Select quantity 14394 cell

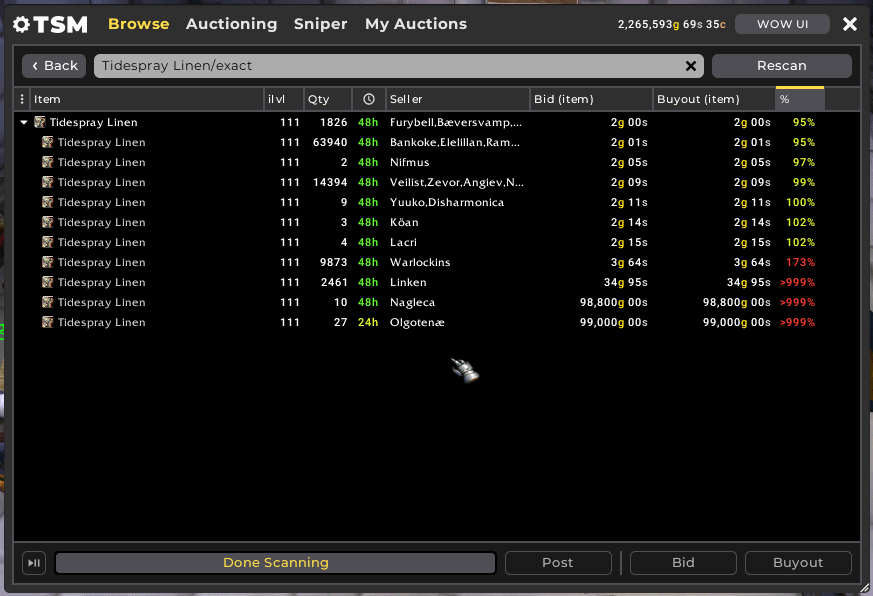[x=330, y=182]
